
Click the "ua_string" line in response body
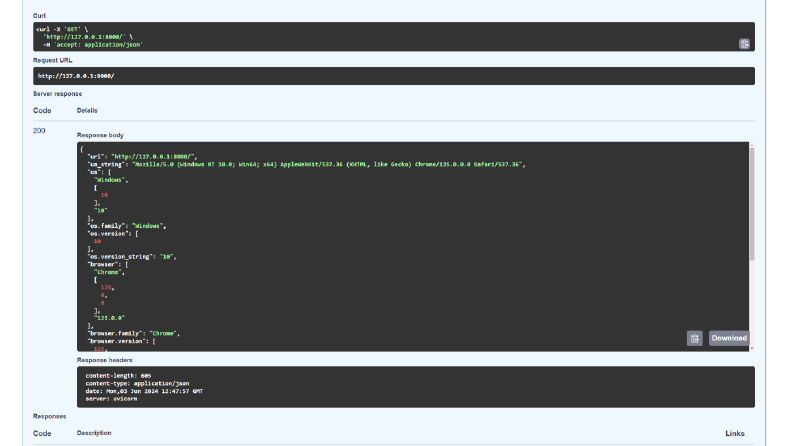click(306, 164)
